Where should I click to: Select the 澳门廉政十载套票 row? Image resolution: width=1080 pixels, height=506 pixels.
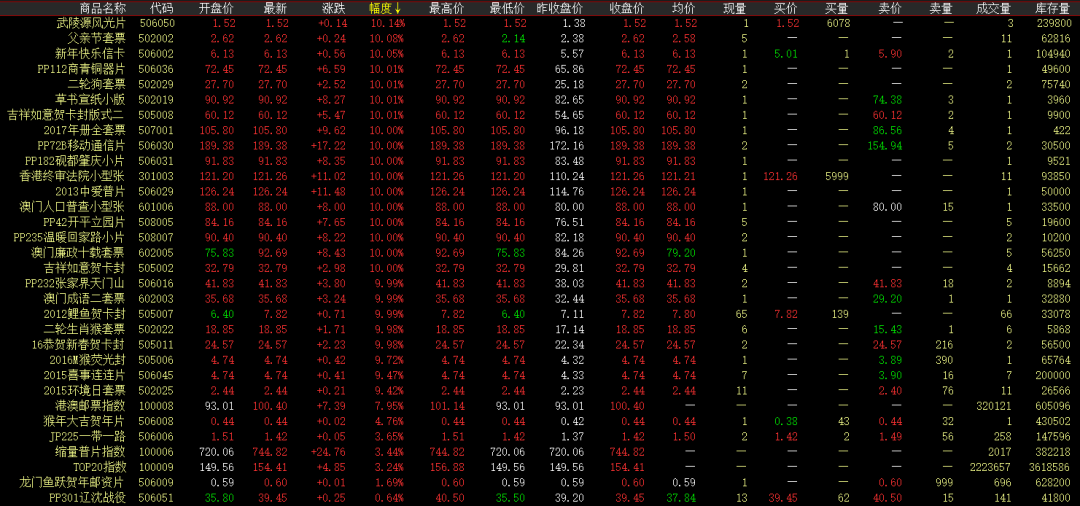click(79, 252)
